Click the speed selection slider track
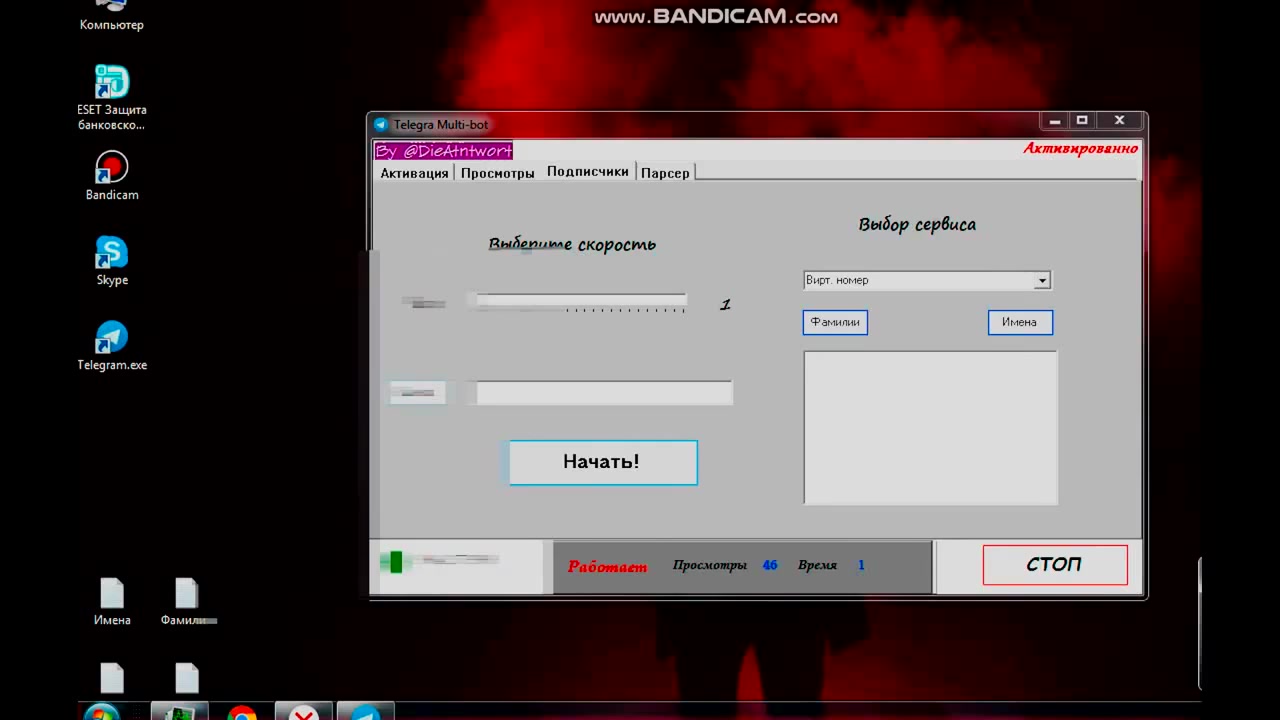The height and width of the screenshot is (720, 1280). click(580, 301)
